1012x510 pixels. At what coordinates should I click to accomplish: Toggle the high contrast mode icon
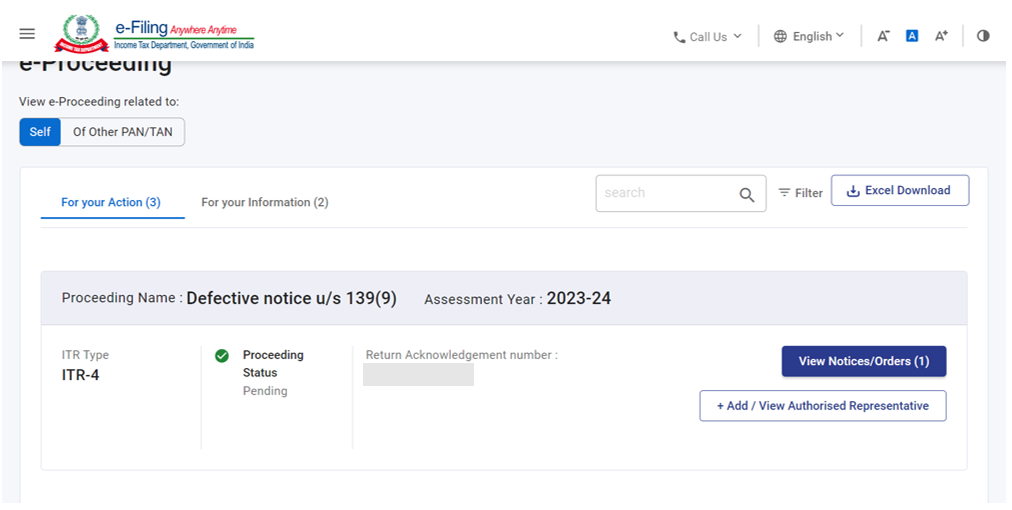[x=983, y=36]
